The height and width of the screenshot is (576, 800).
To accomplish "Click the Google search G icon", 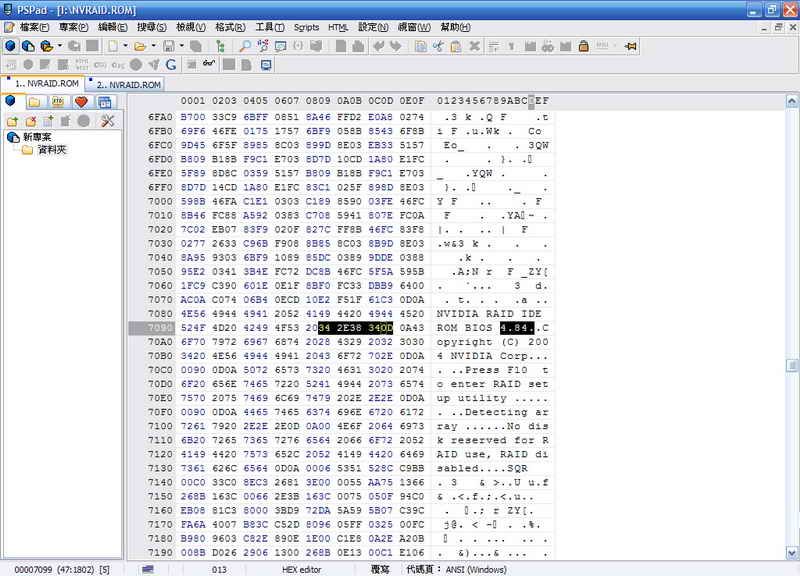I will 171,65.
